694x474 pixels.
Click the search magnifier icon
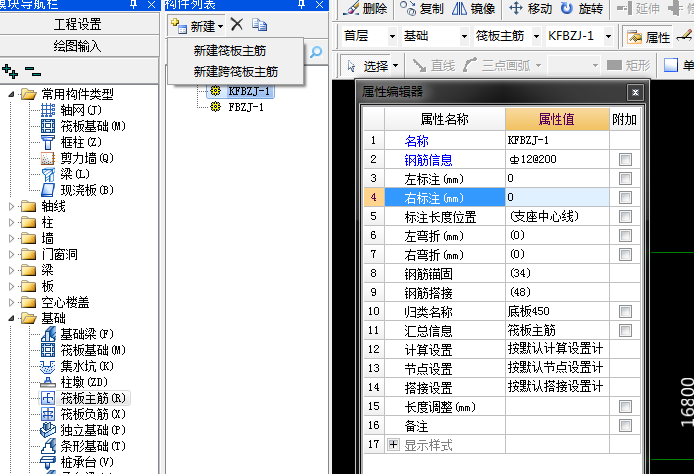tap(316, 52)
